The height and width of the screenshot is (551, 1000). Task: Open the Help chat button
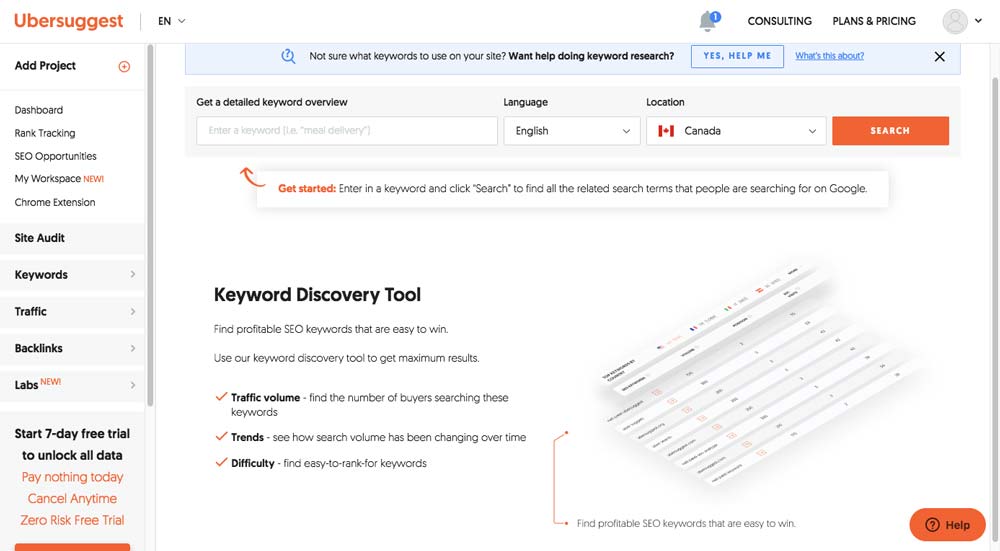948,524
